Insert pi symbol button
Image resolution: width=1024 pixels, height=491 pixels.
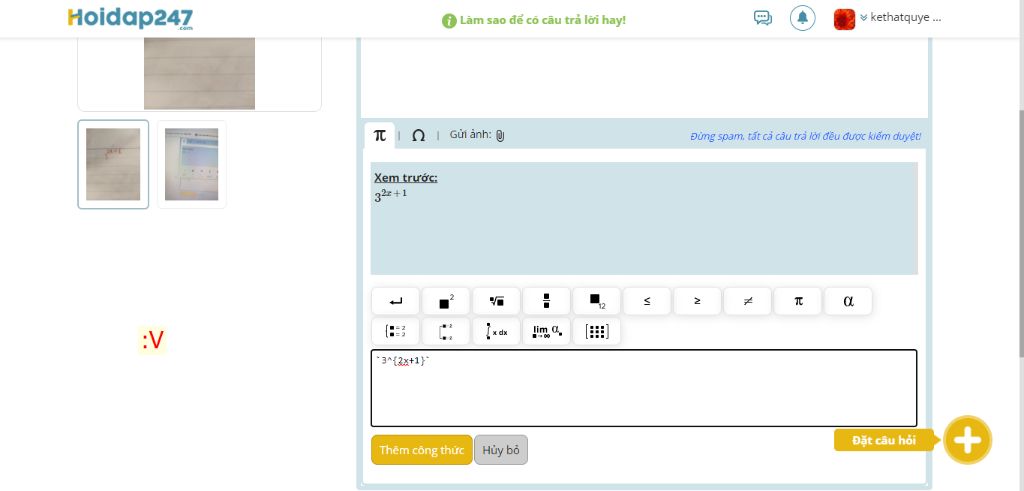coord(798,301)
